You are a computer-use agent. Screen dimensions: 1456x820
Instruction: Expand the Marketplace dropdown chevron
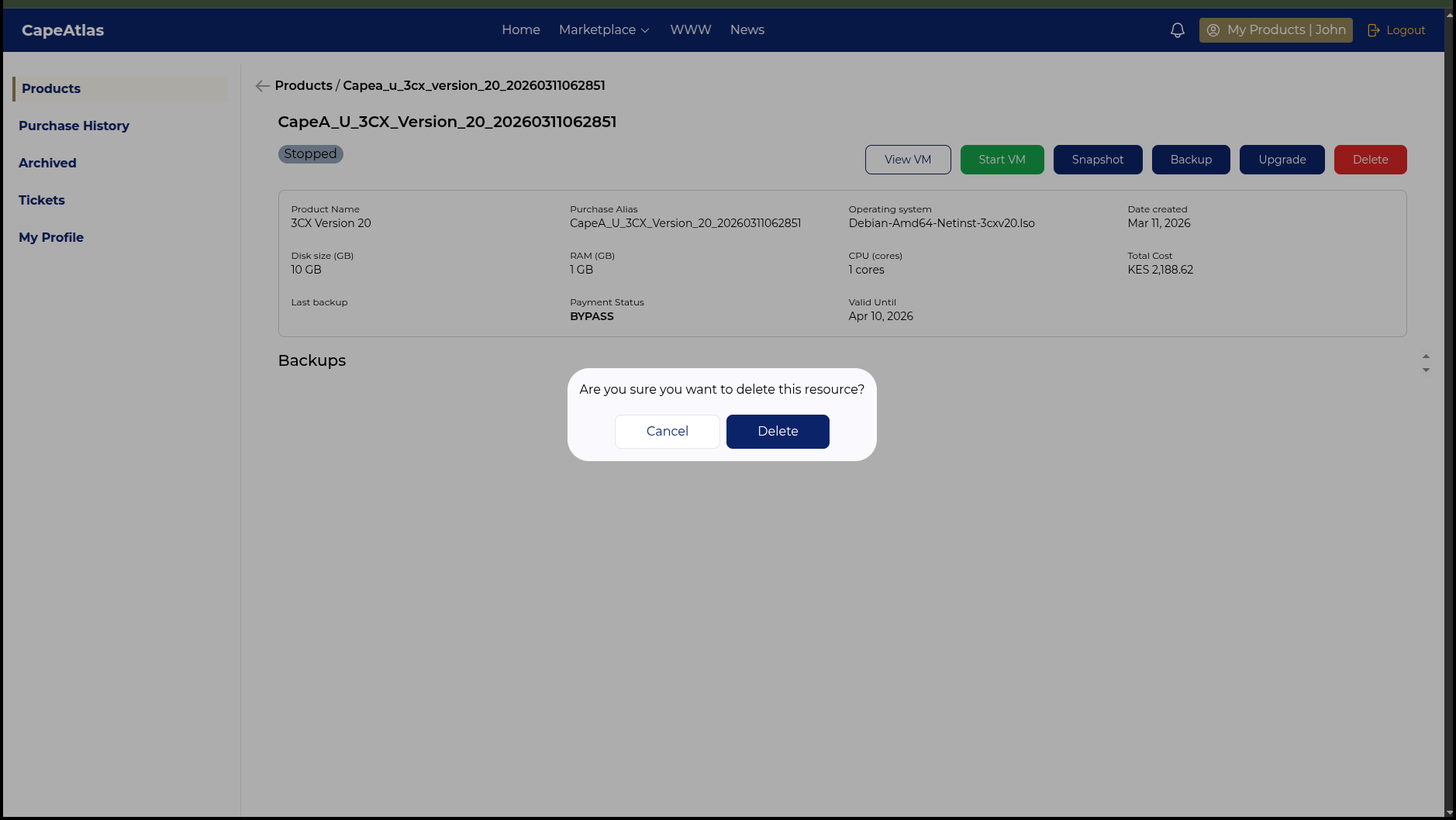tap(645, 30)
